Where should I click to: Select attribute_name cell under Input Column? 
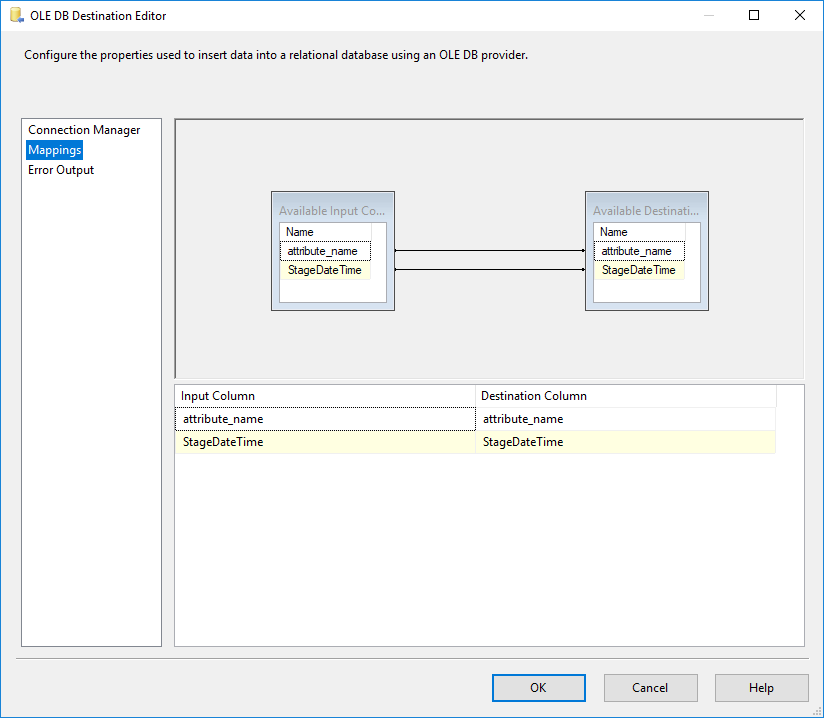coord(325,419)
